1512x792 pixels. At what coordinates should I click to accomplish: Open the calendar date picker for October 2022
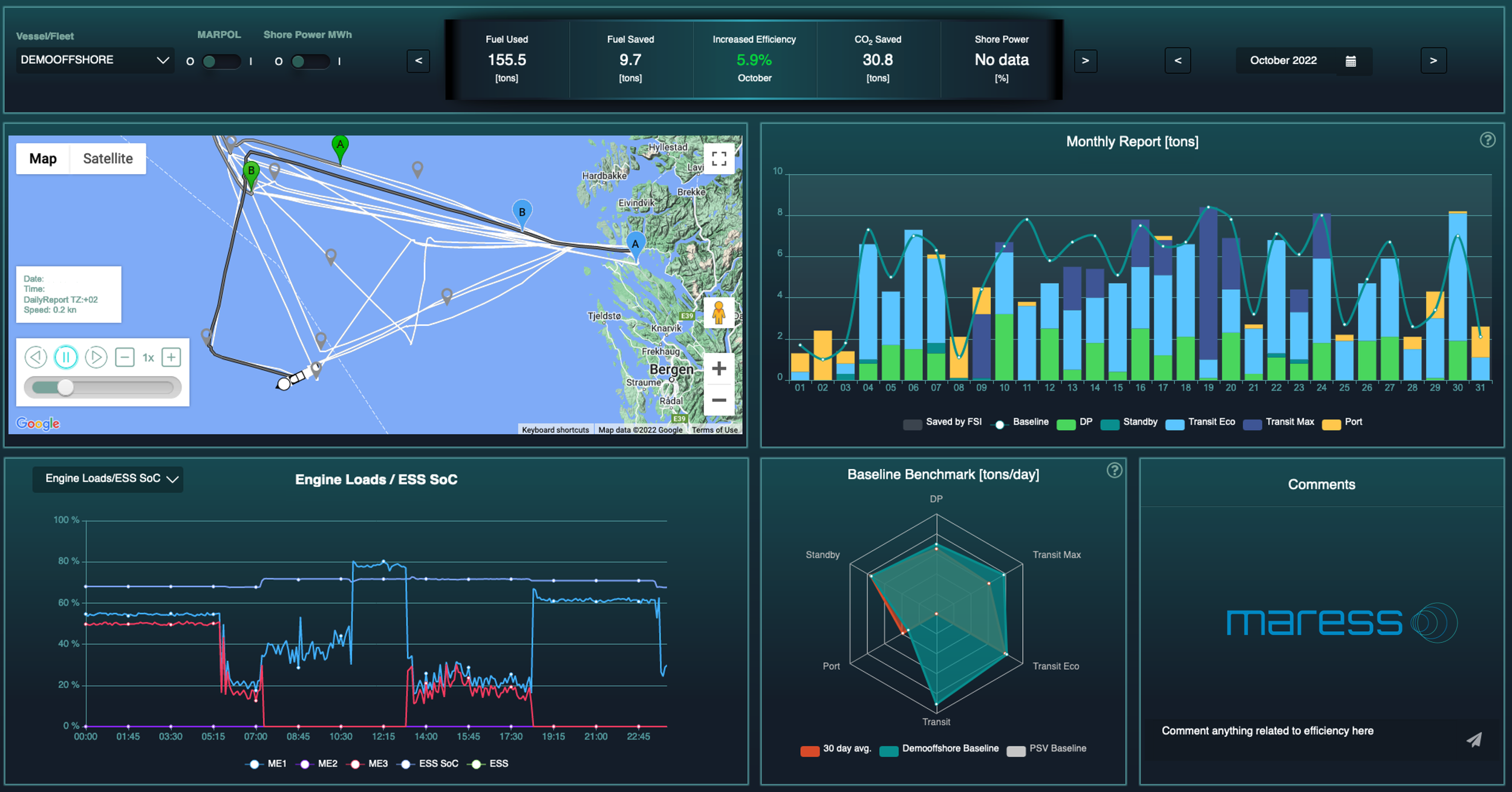[x=1351, y=60]
